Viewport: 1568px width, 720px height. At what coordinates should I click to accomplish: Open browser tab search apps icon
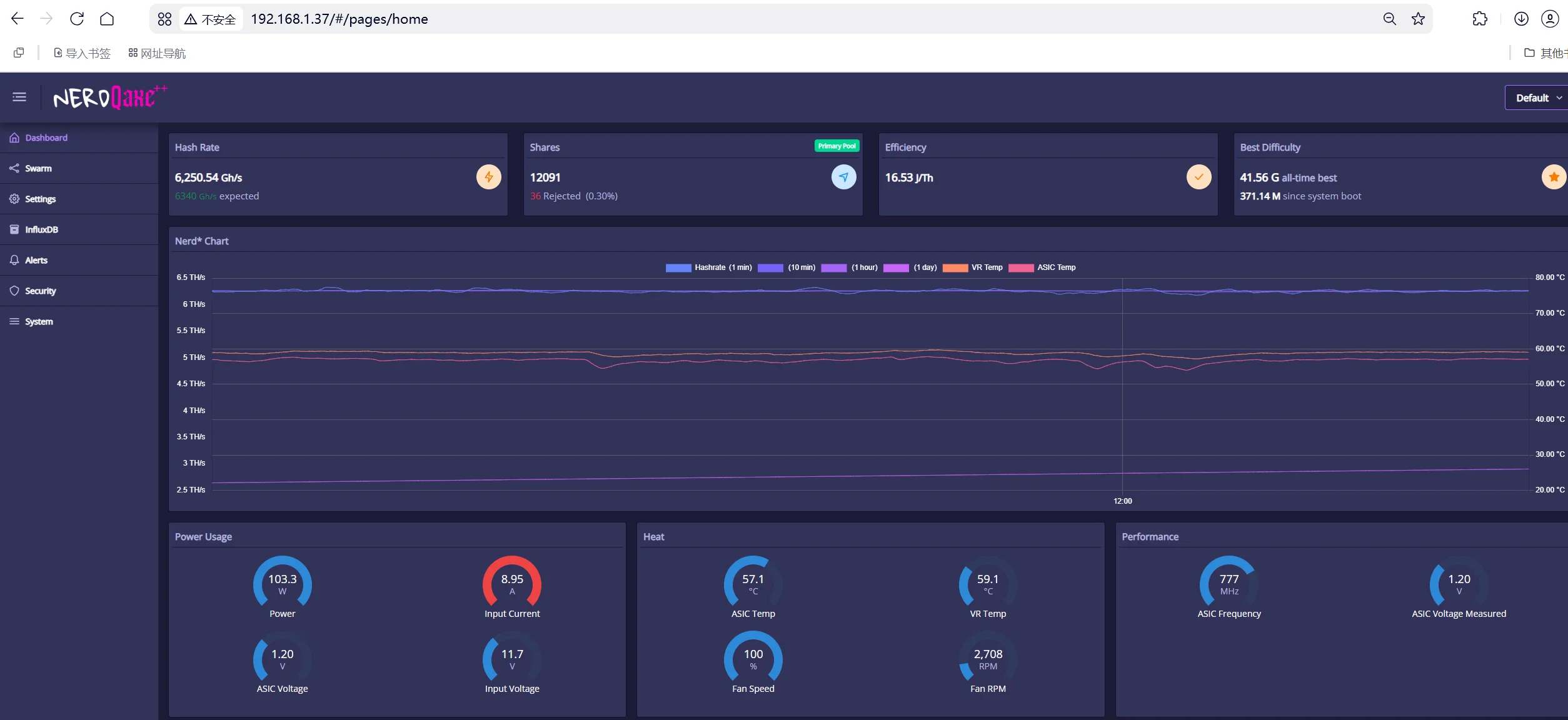[164, 19]
